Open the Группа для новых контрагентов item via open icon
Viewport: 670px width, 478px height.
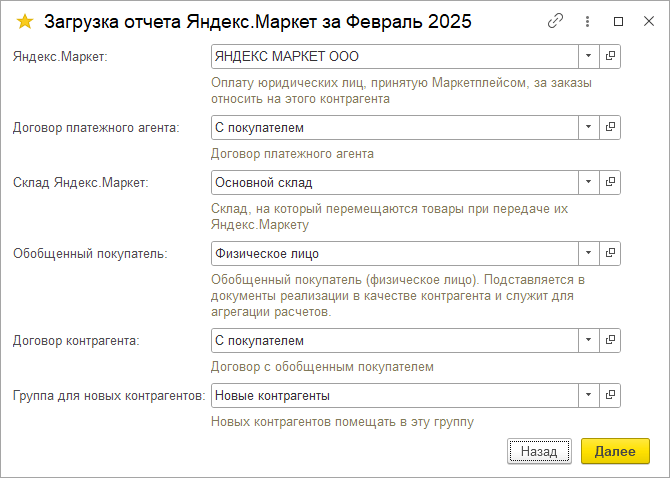611,396
